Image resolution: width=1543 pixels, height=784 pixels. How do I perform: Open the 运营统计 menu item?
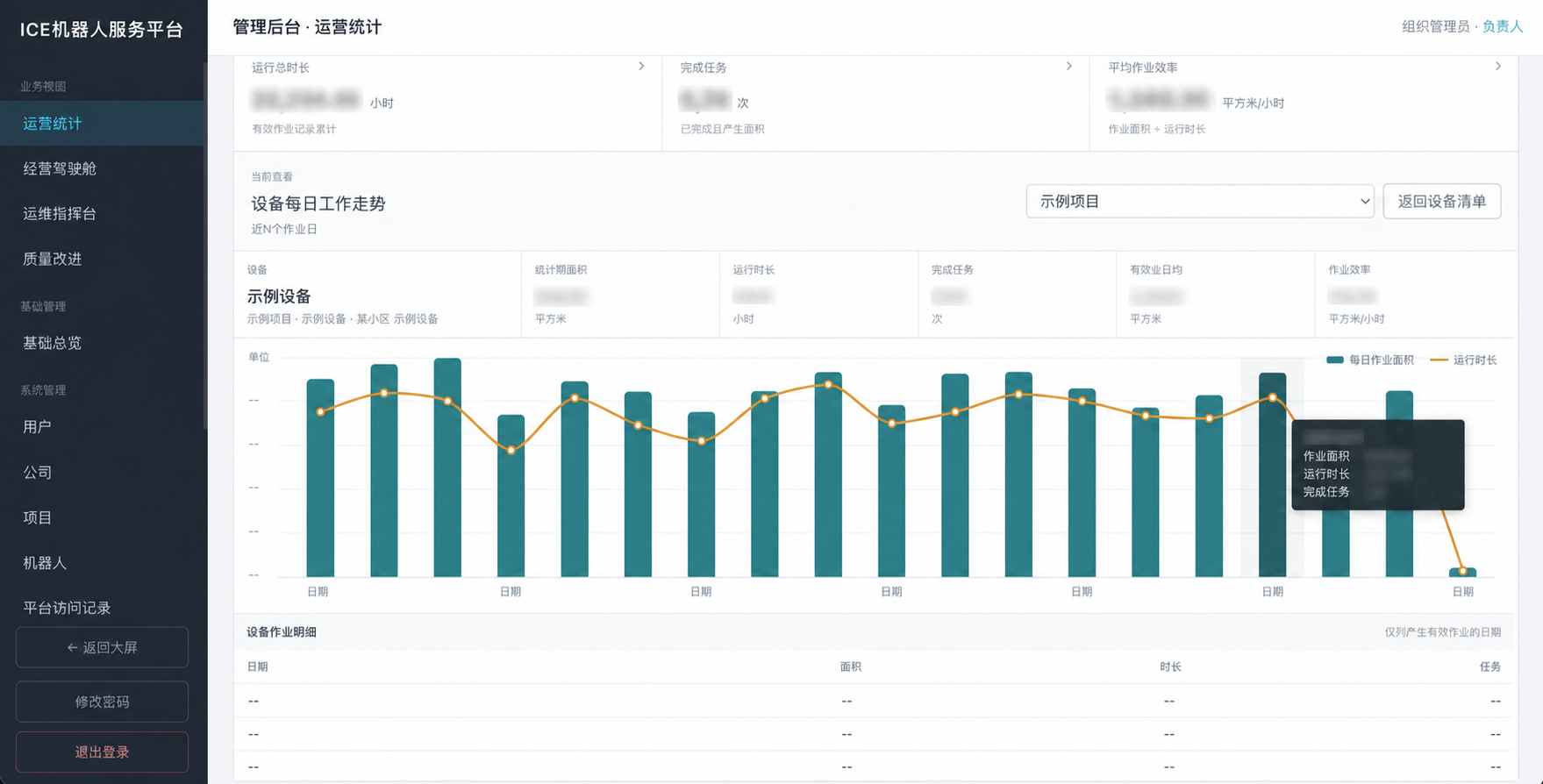(x=102, y=124)
